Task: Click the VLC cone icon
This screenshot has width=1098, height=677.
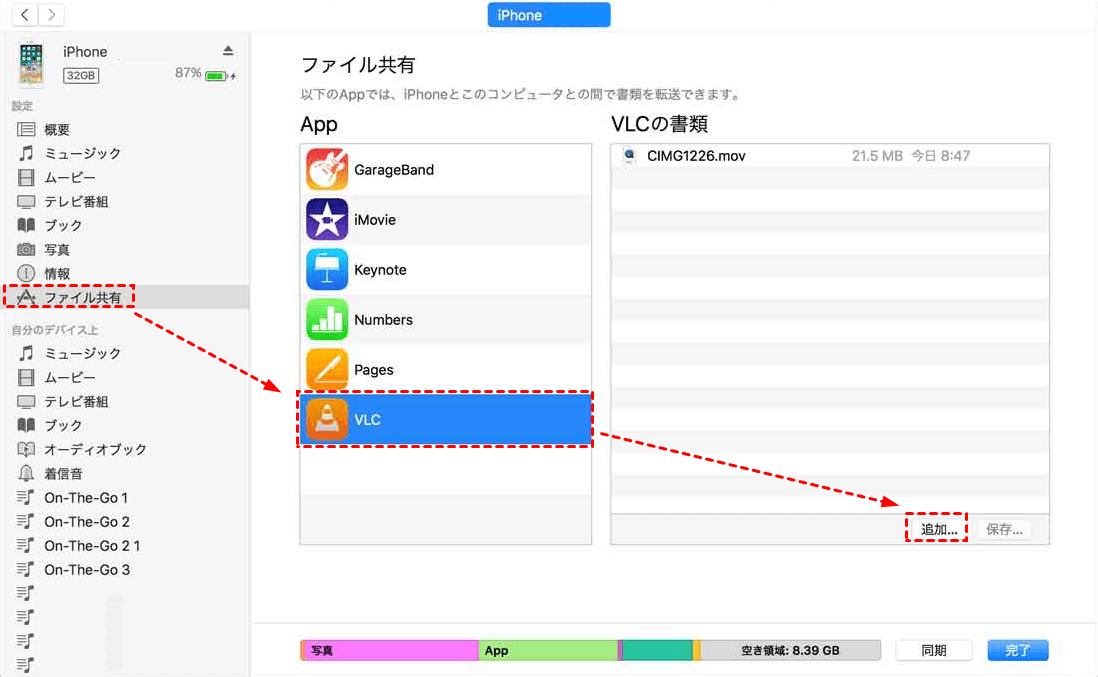Action: point(326,419)
